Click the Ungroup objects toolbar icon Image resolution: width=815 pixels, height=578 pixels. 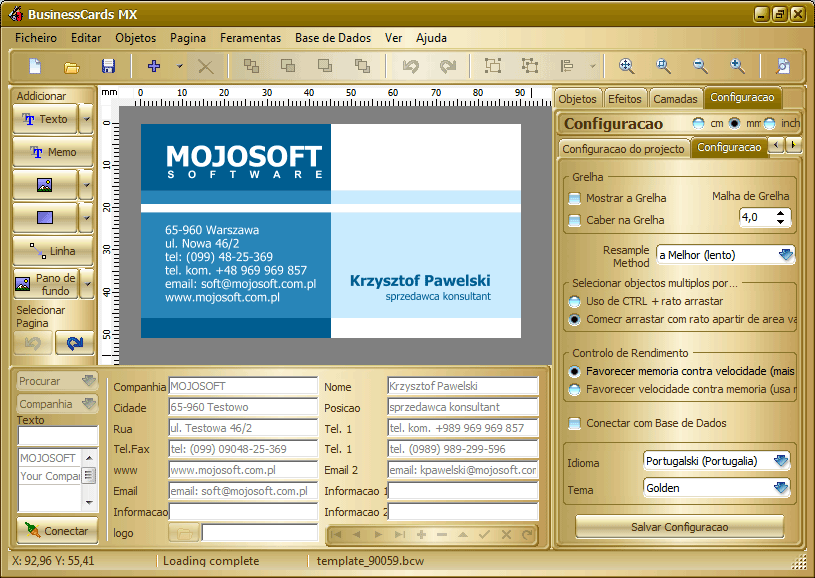click(x=530, y=66)
